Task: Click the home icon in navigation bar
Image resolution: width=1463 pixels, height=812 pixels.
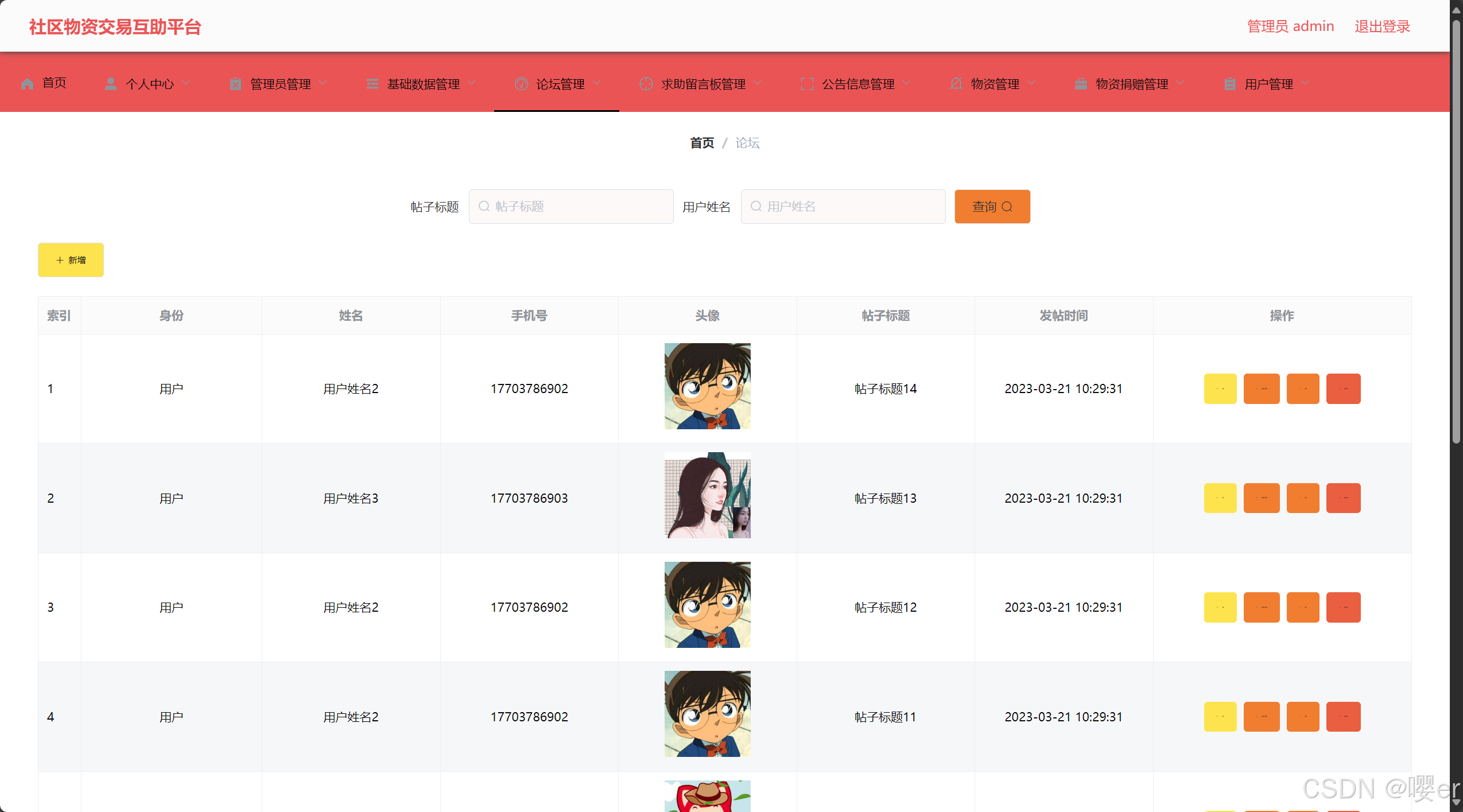Action: pyautogui.click(x=27, y=84)
